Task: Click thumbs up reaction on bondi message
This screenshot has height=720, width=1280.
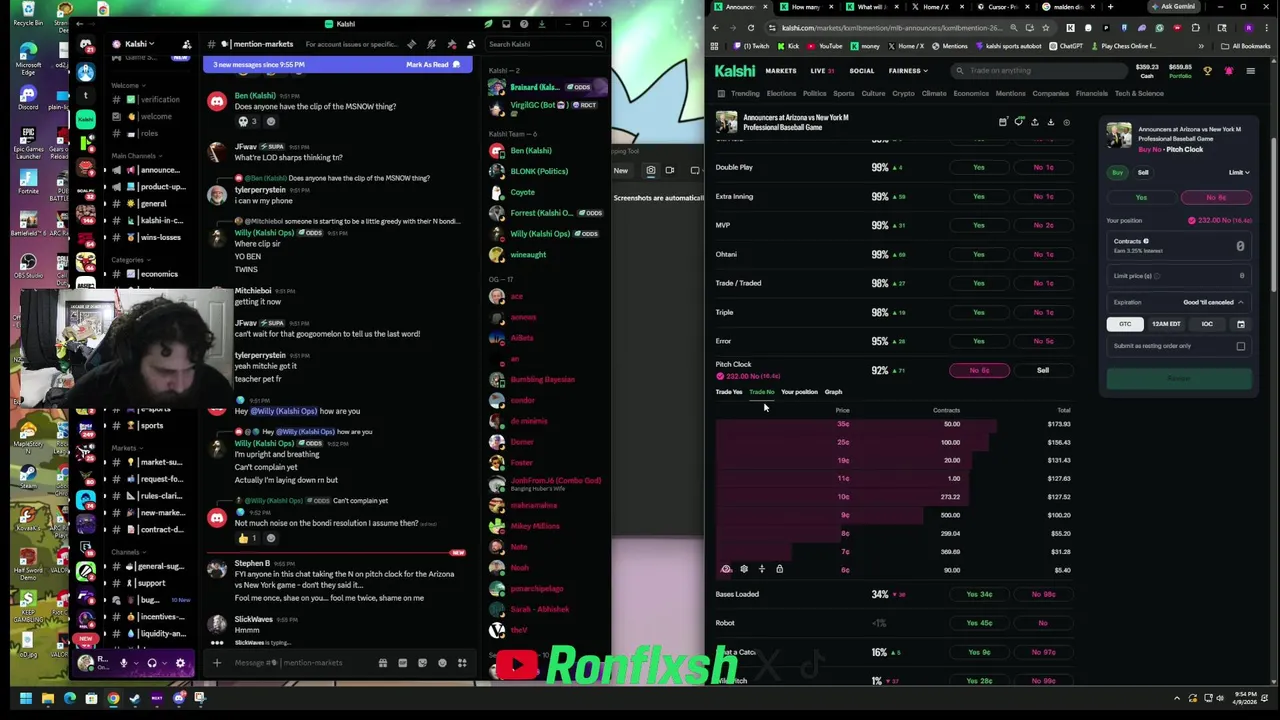Action: point(248,538)
